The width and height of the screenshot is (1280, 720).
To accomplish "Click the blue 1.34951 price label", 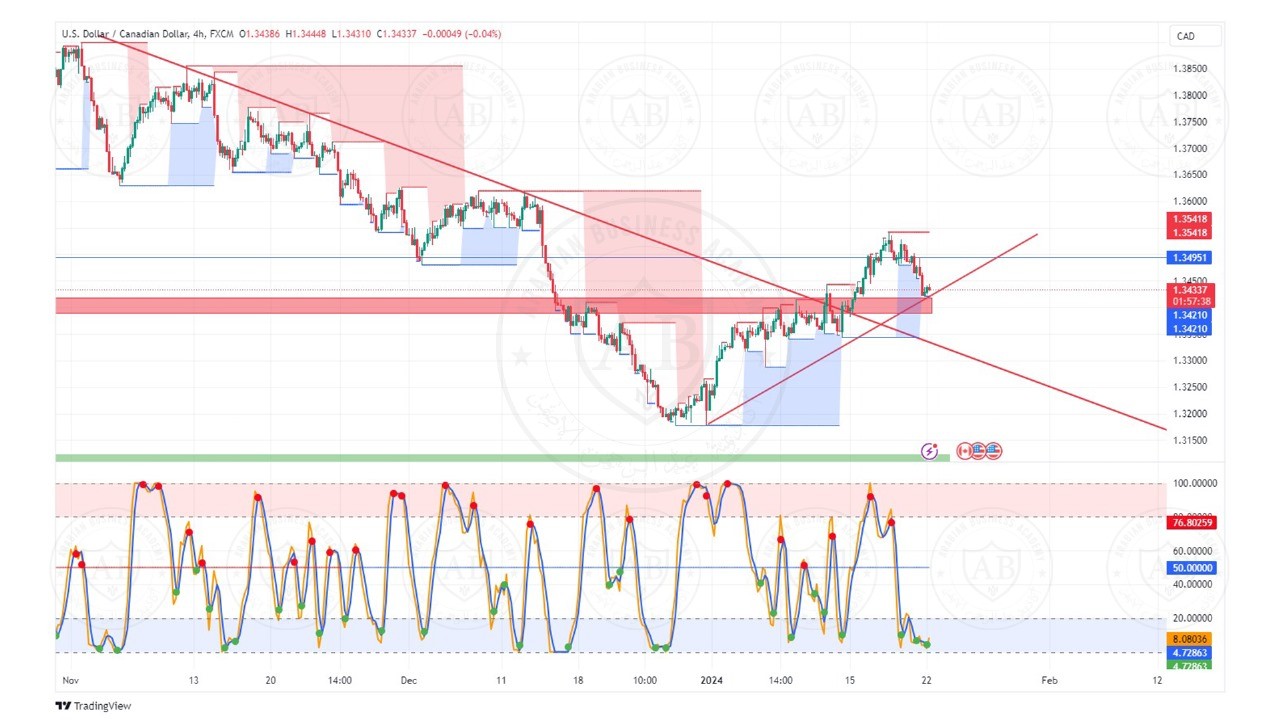I will pos(1190,257).
